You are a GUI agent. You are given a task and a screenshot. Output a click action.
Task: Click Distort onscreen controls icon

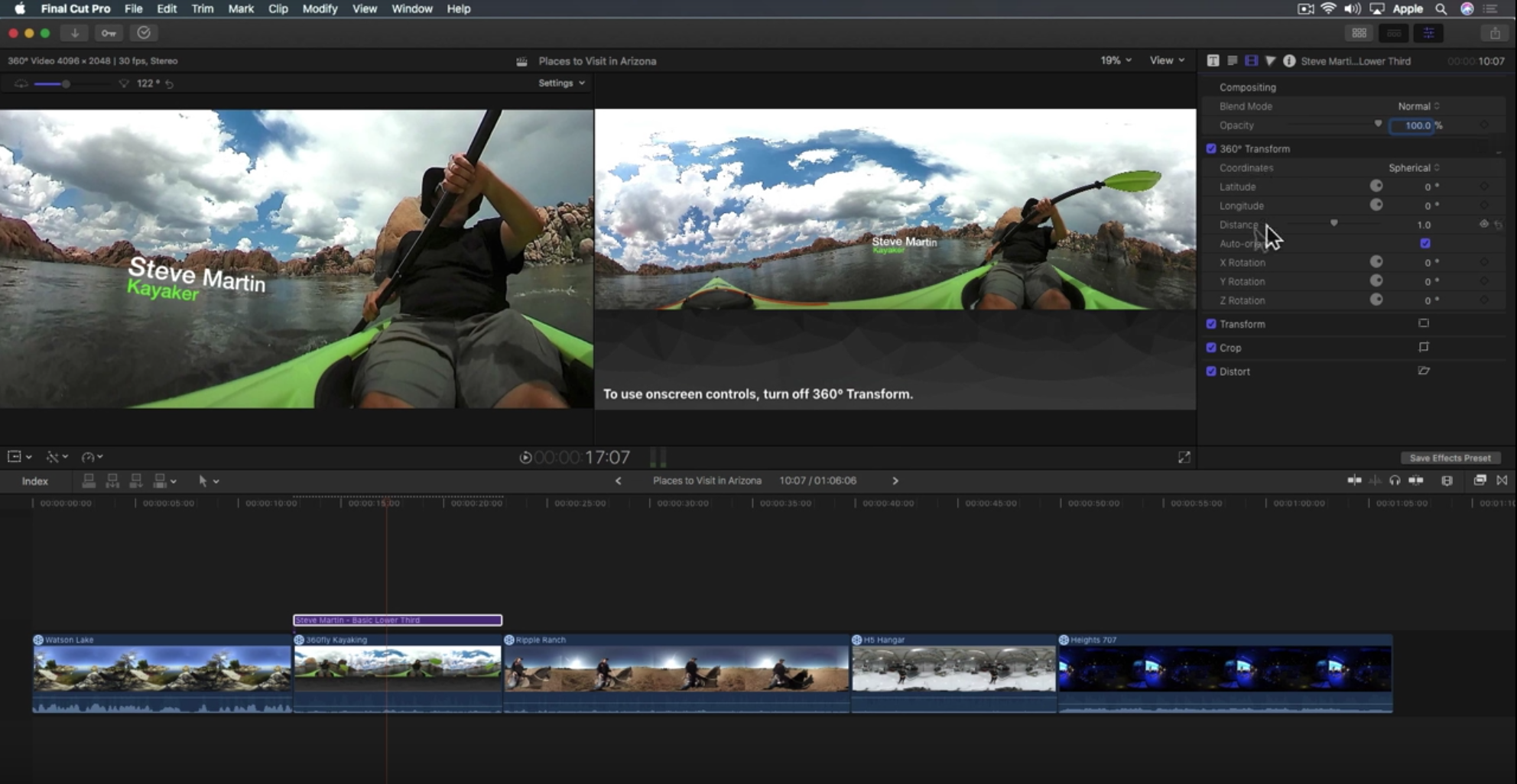pyautogui.click(x=1424, y=371)
